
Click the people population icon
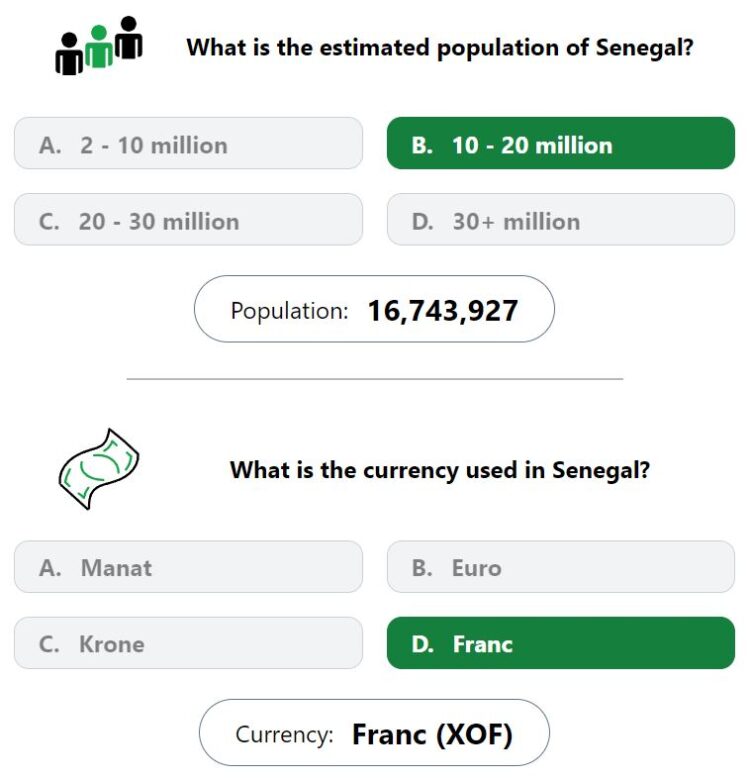[x=98, y=46]
